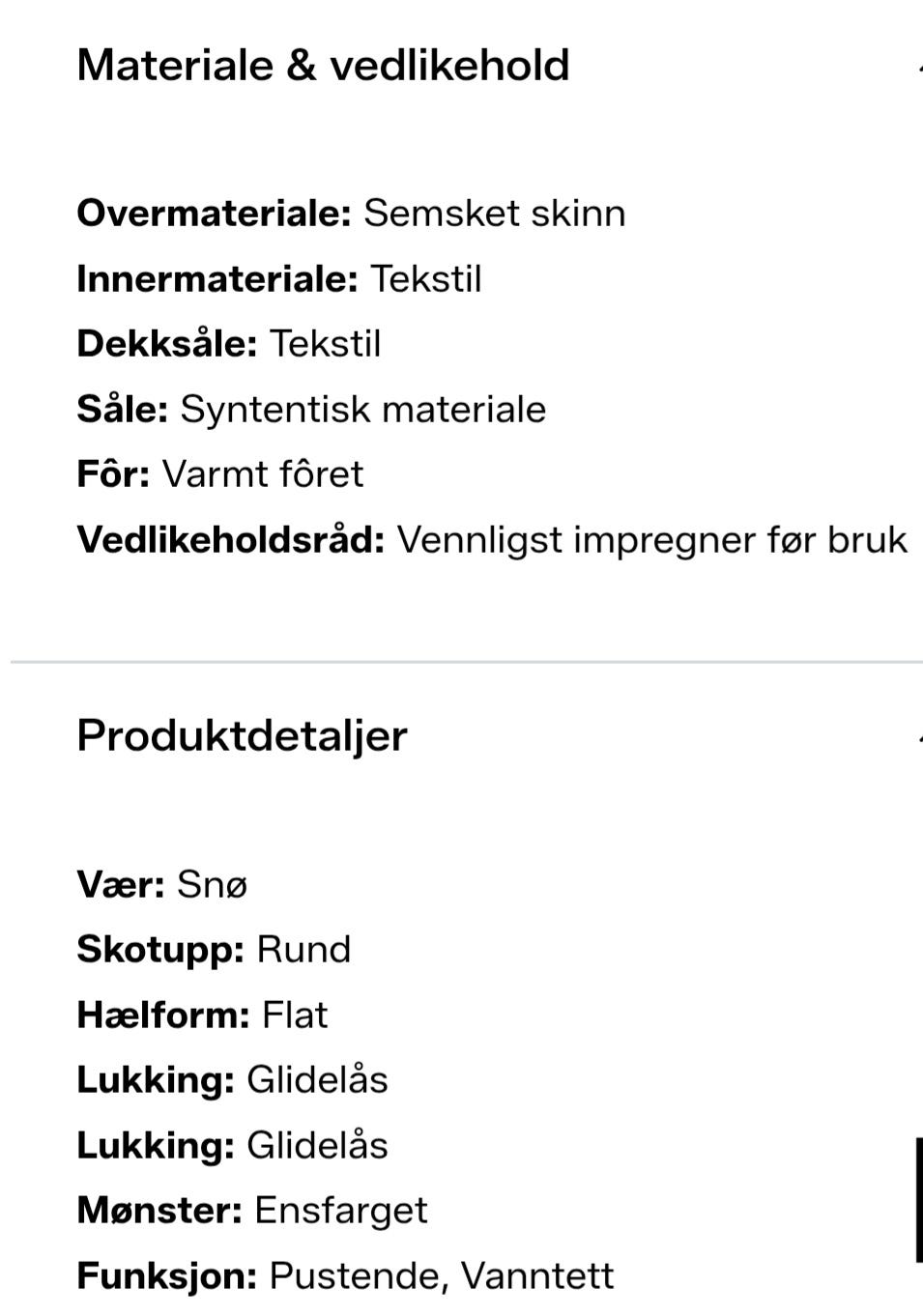Tap the Vennligst impregner før bruk text

652,540
